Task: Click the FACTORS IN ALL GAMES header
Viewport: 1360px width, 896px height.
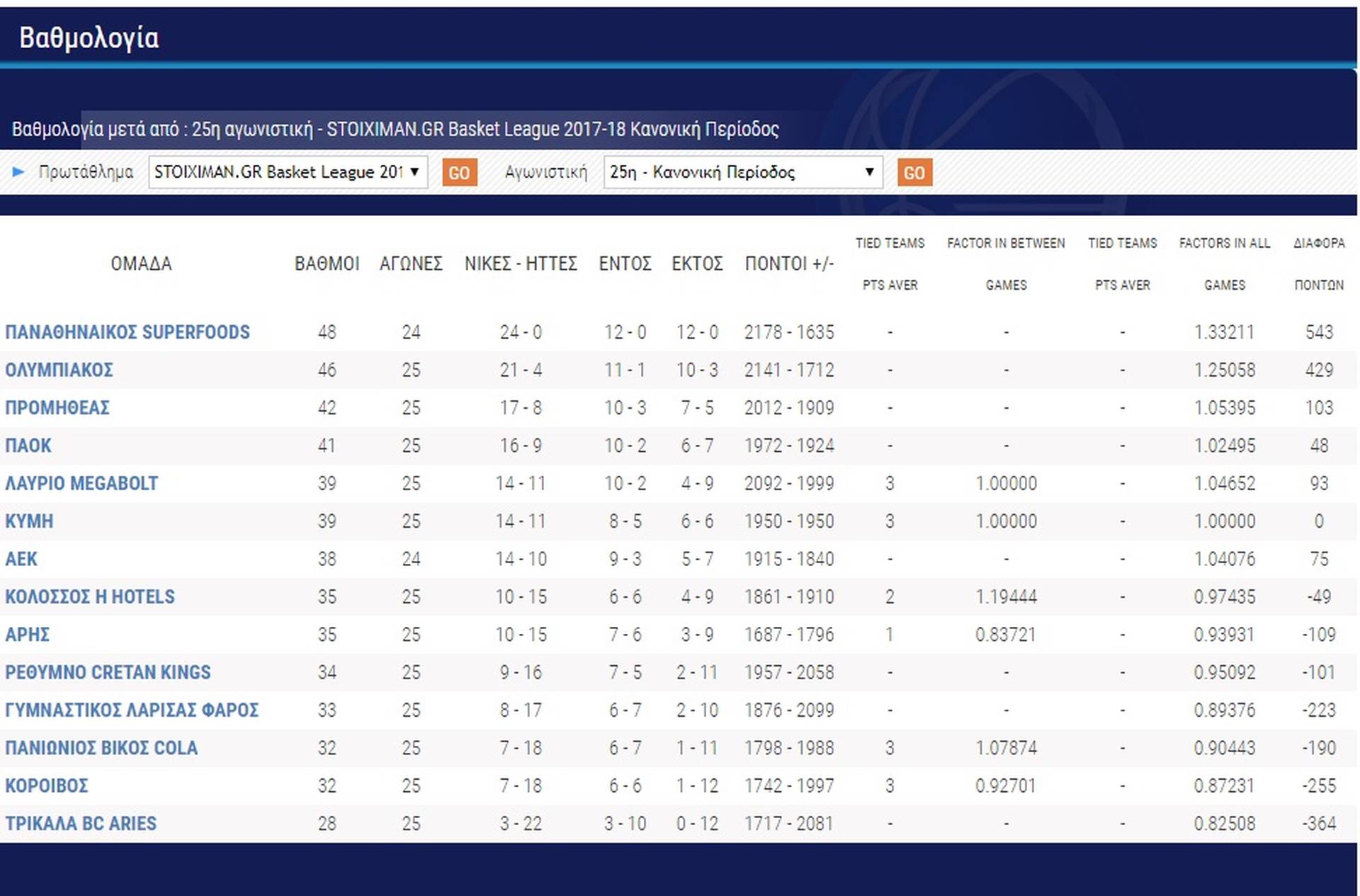Action: (1225, 263)
